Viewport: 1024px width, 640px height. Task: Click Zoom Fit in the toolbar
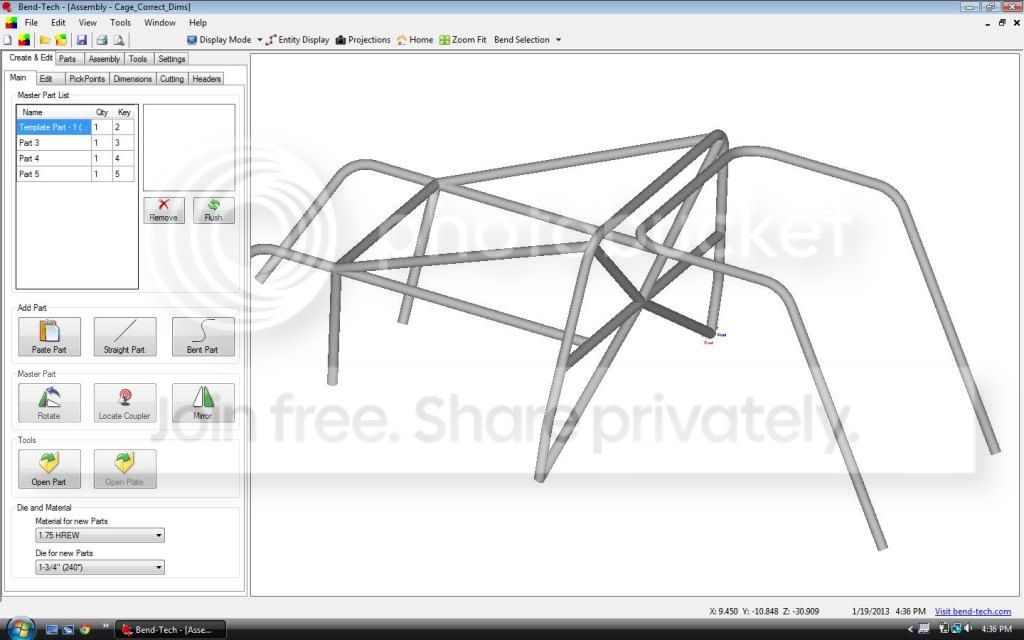tap(462, 40)
